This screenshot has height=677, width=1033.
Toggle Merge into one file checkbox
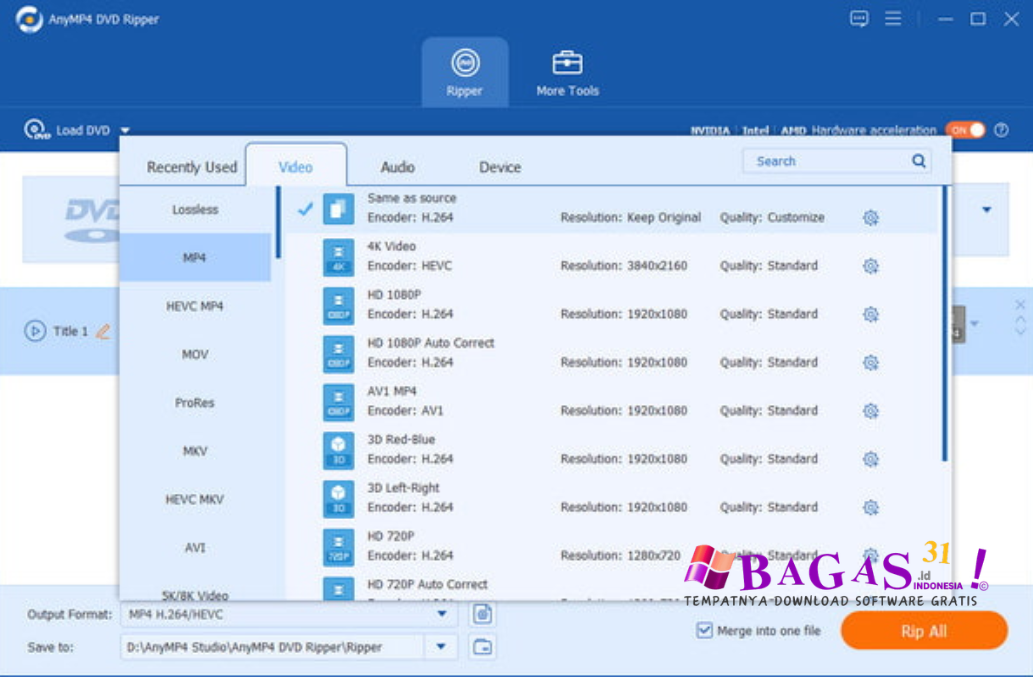pyautogui.click(x=704, y=630)
